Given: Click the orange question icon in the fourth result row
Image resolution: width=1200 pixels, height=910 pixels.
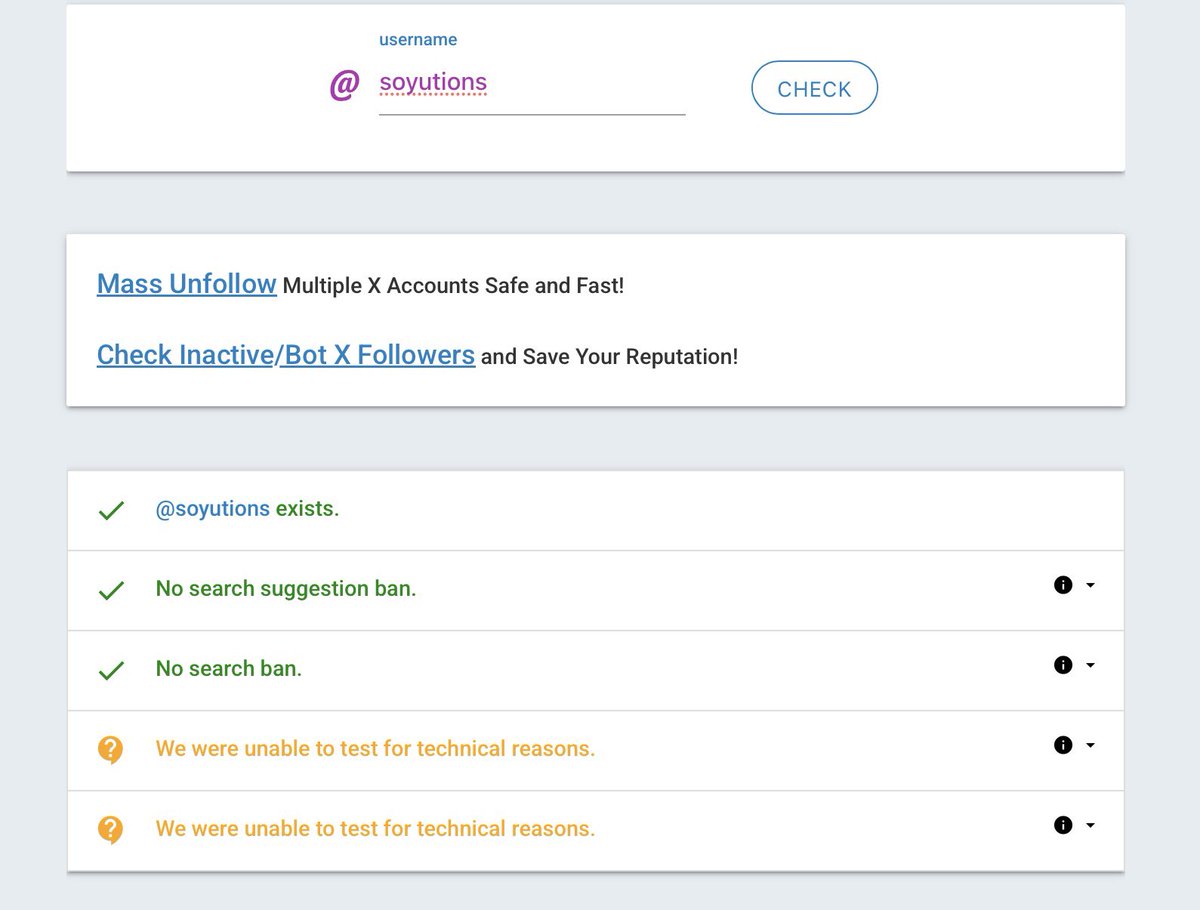Looking at the screenshot, I should point(111,749).
